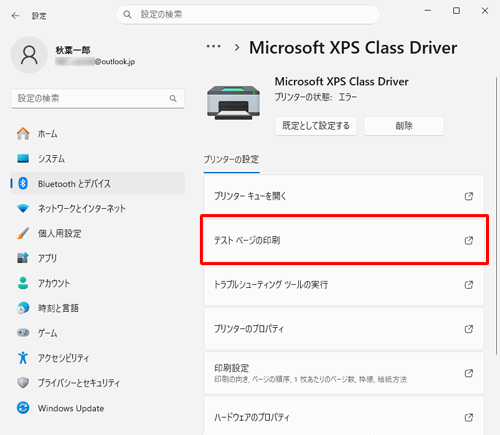This screenshot has height=435, width=500.
Task: Click the magnifier in top search bar
Action: tap(127, 14)
